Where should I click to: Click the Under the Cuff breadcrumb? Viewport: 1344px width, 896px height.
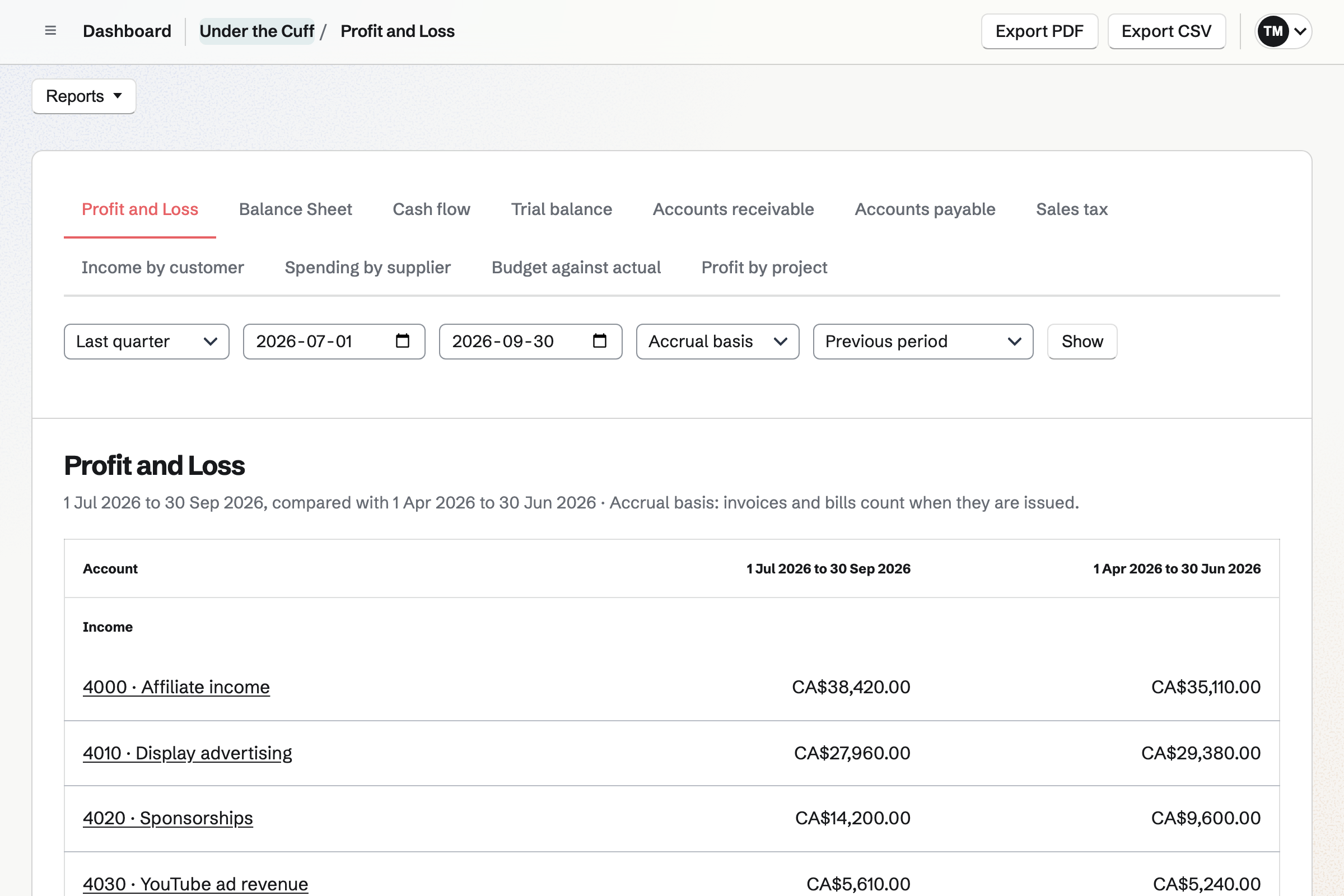[x=256, y=31]
